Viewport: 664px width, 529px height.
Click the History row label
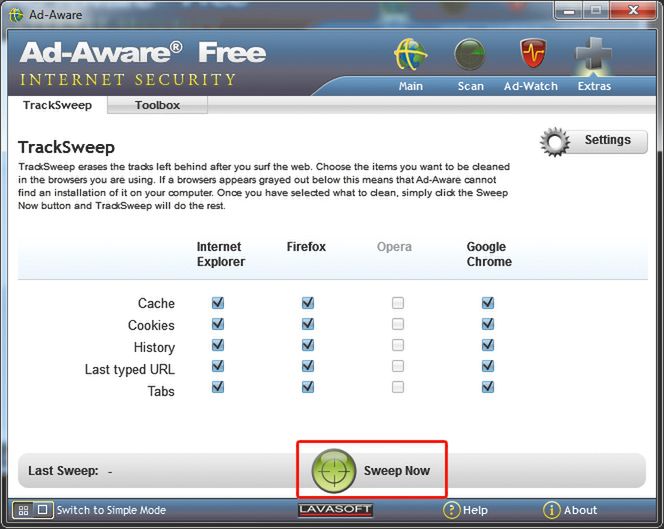pyautogui.click(x=154, y=347)
